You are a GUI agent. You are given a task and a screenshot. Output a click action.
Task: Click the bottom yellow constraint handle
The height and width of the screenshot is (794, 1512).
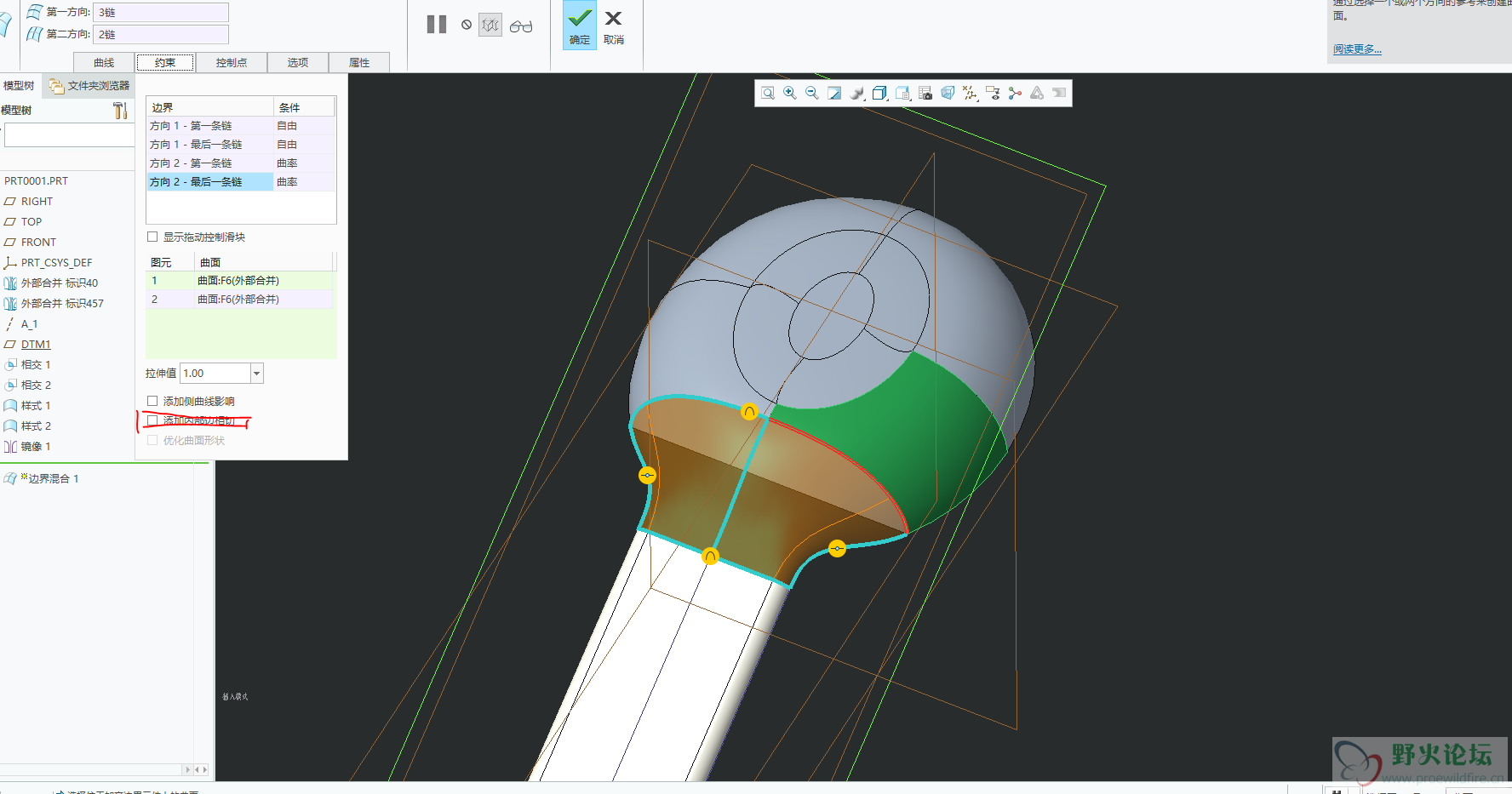(x=710, y=556)
